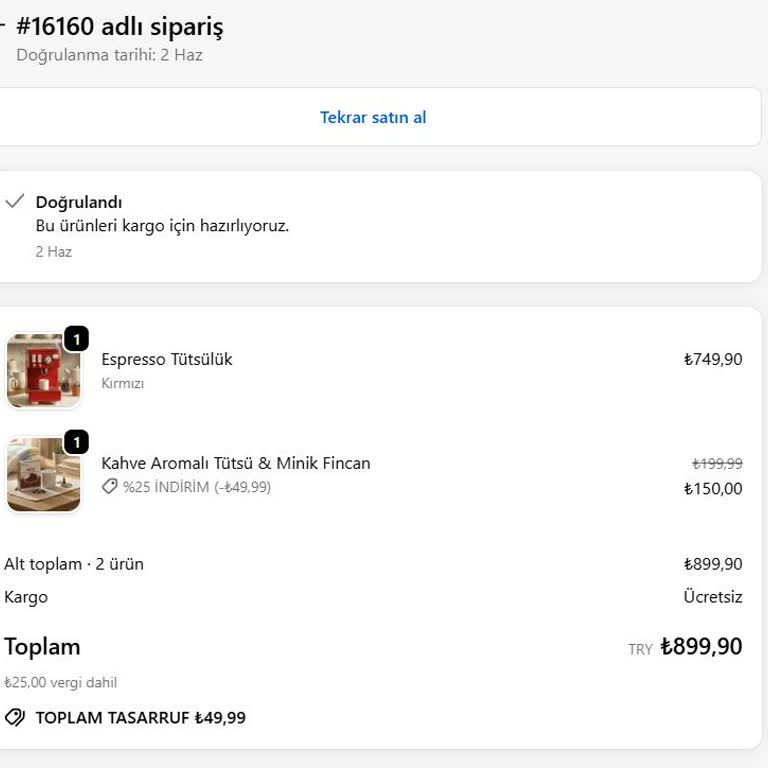Click the ₺25,00 vergi dahil note

pyautogui.click(x=61, y=682)
